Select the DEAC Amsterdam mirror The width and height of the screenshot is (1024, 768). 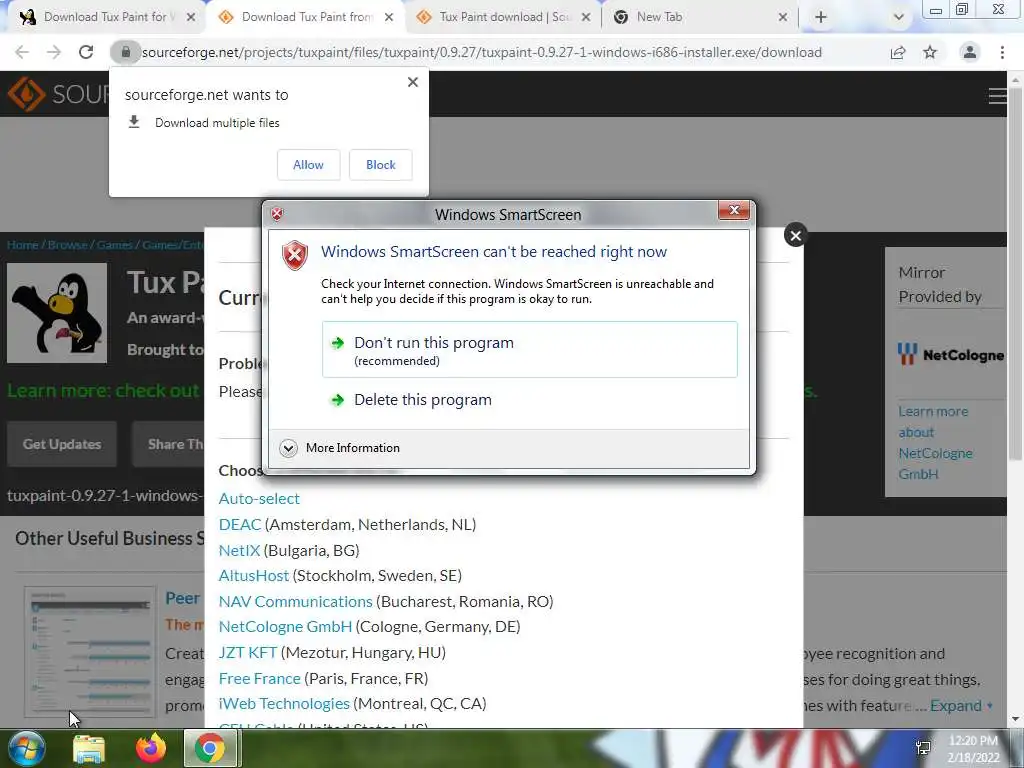coord(240,524)
